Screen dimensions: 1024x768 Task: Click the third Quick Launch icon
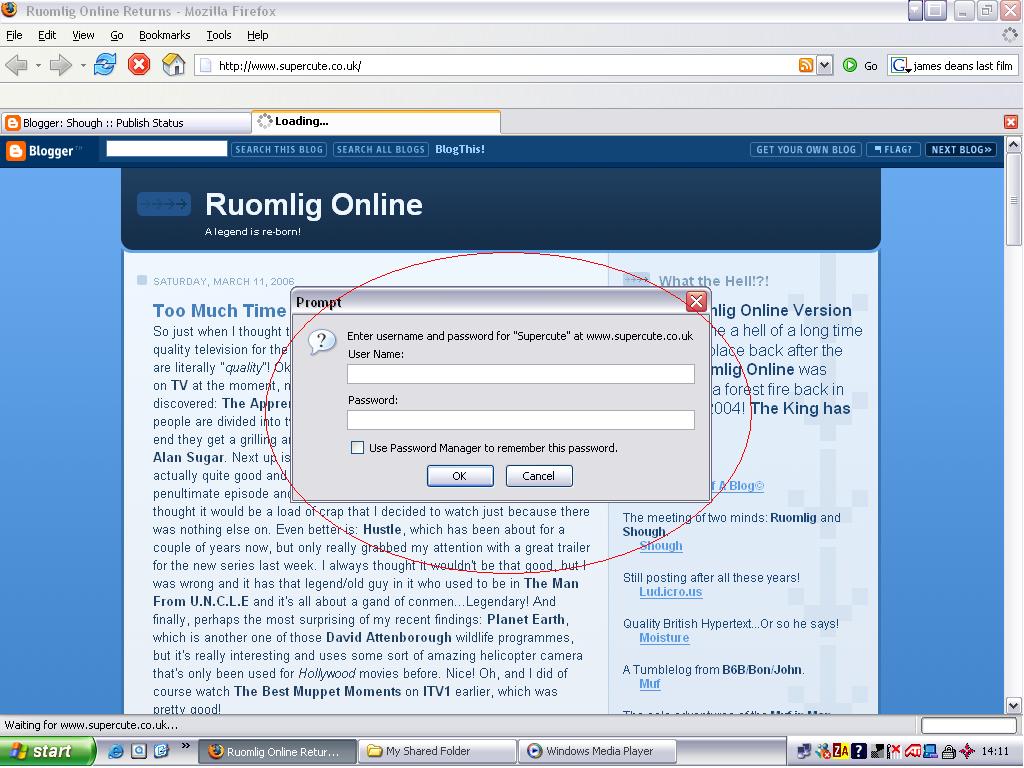(x=161, y=751)
